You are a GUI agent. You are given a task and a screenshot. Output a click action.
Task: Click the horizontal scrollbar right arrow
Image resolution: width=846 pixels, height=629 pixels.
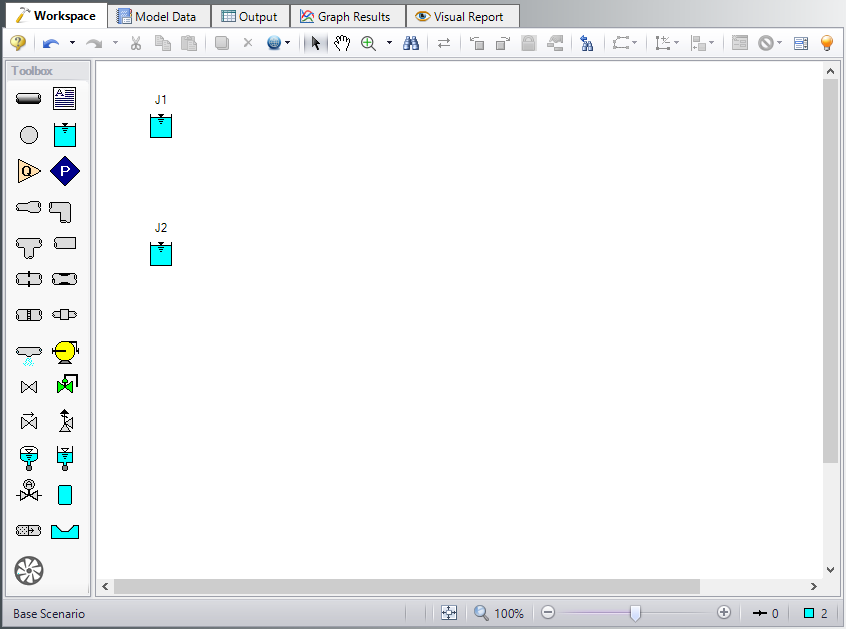(814, 586)
